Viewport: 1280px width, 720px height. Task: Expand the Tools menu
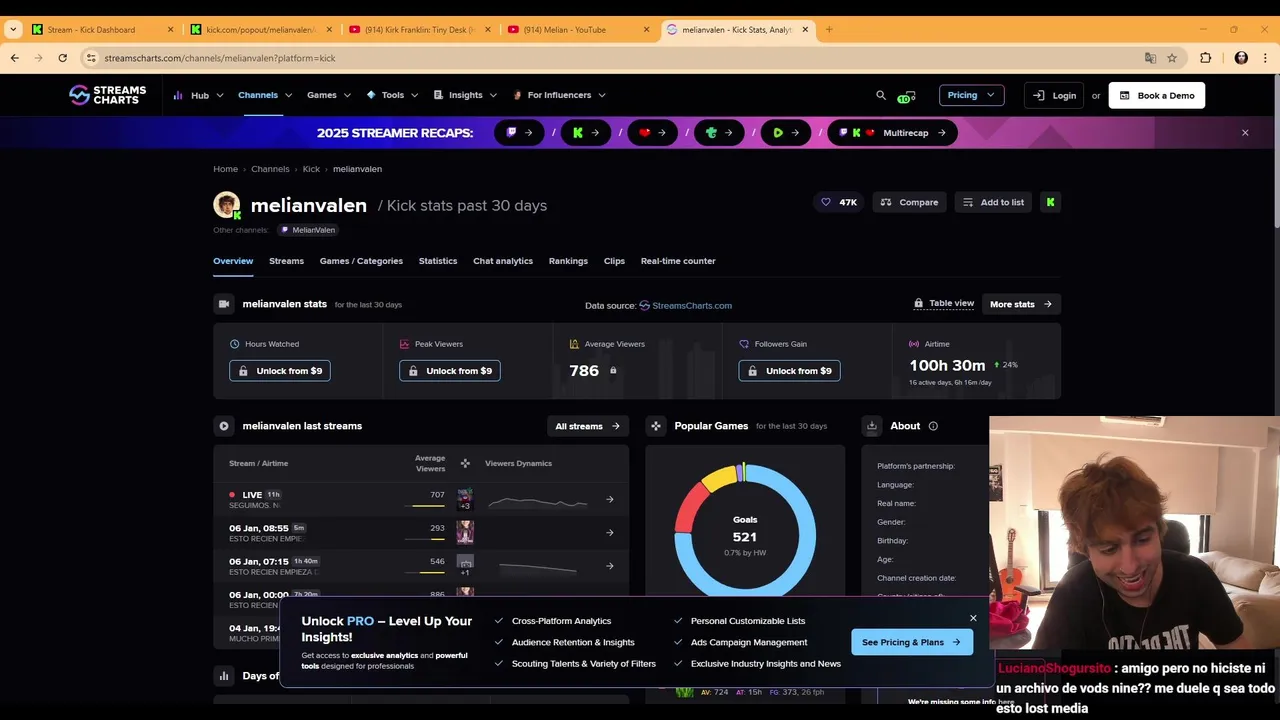(392, 95)
